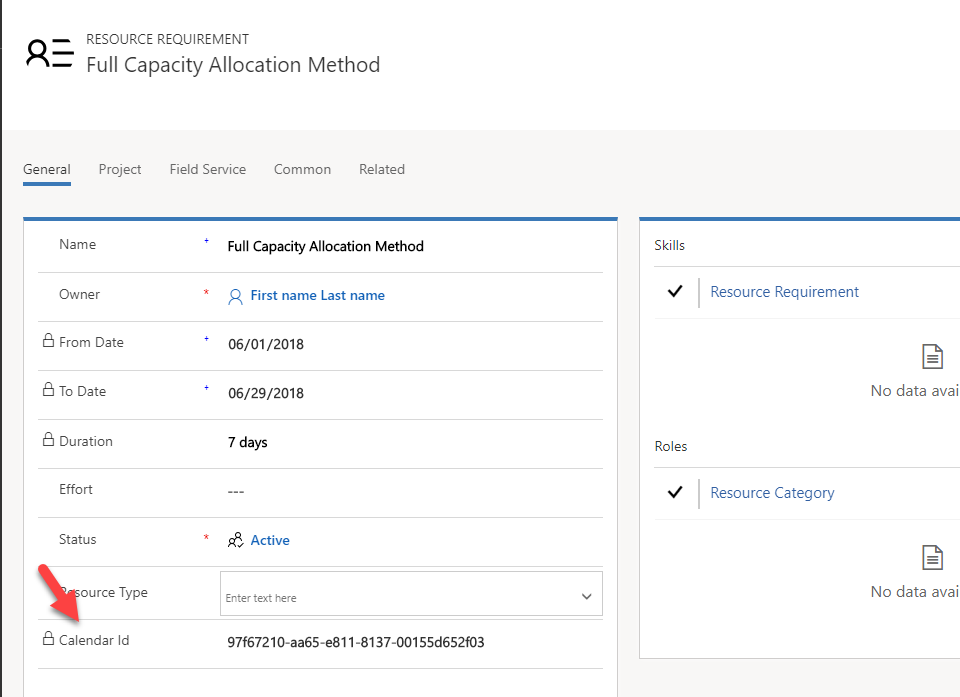Click the Roles section heading

[670, 446]
